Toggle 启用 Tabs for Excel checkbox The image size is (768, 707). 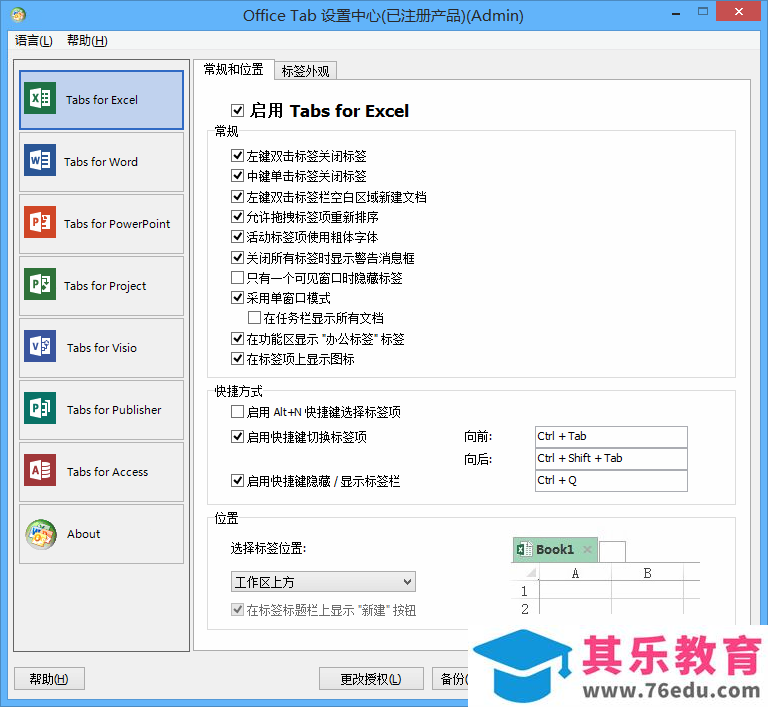pos(238,111)
